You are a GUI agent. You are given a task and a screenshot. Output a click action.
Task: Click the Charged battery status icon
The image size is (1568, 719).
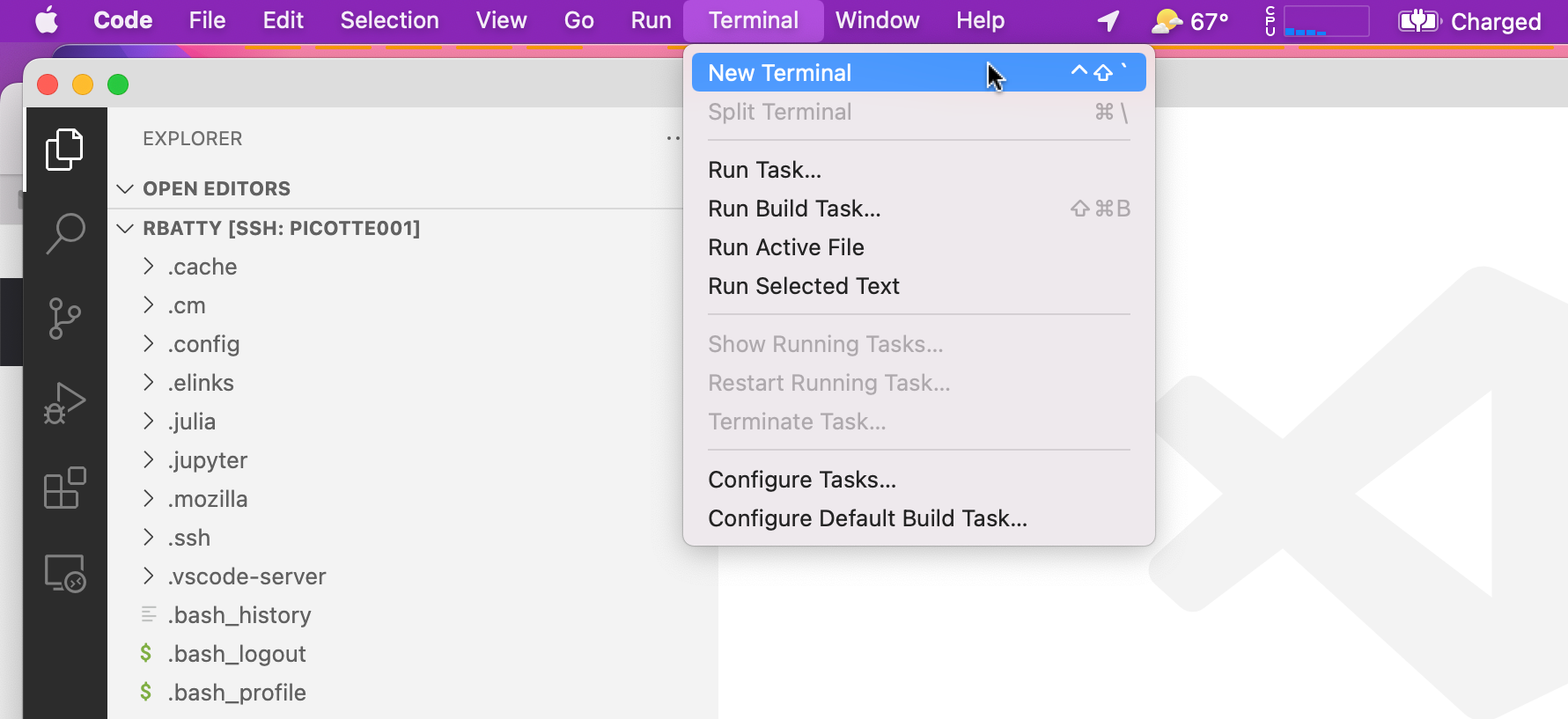(x=1469, y=21)
